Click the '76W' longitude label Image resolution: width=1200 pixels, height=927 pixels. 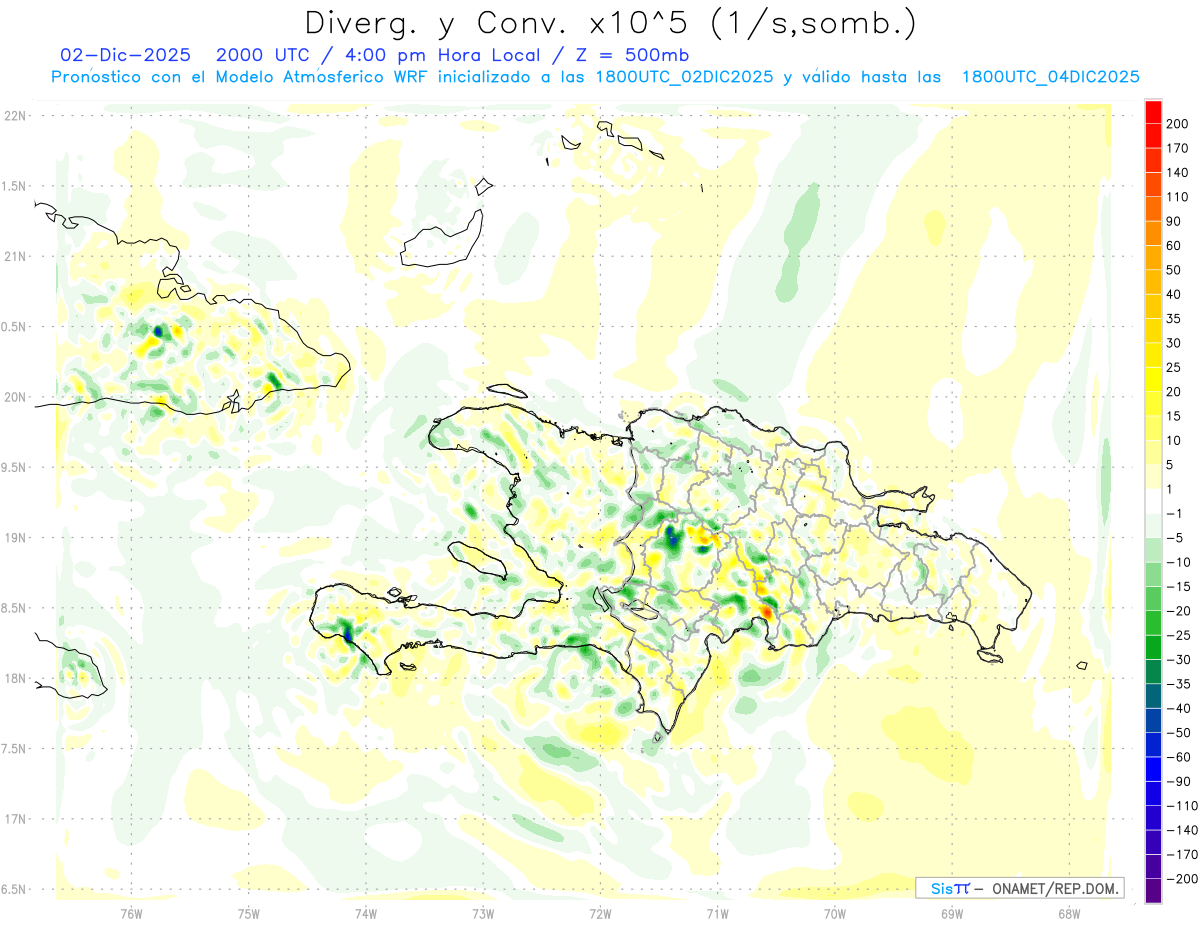pyautogui.click(x=132, y=913)
